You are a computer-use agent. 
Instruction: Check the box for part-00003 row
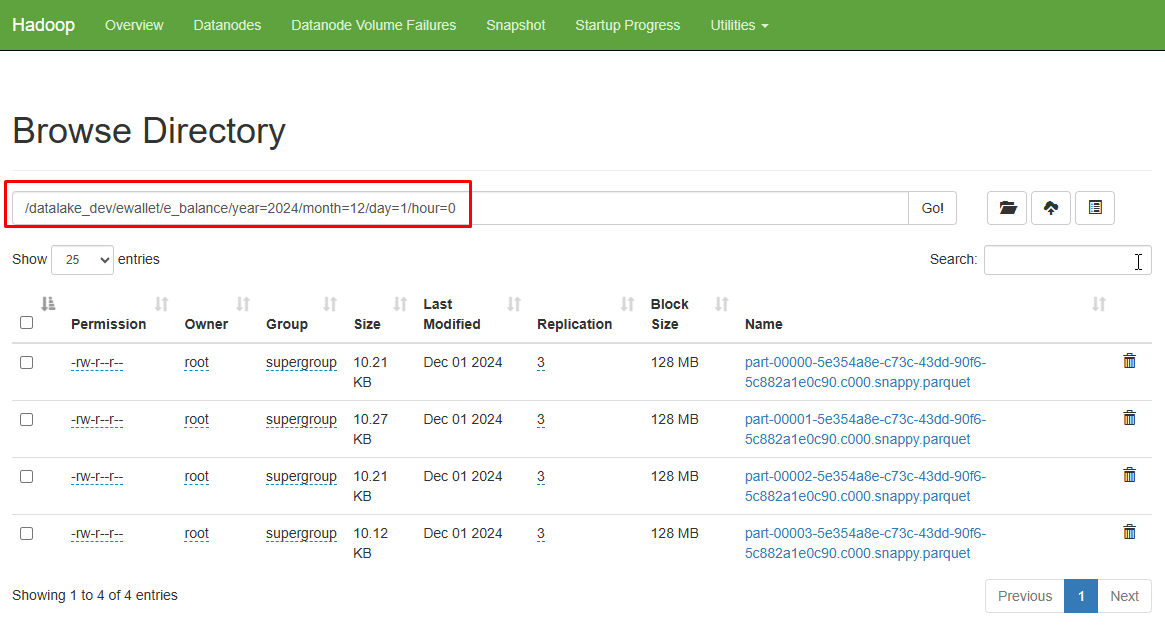27,534
